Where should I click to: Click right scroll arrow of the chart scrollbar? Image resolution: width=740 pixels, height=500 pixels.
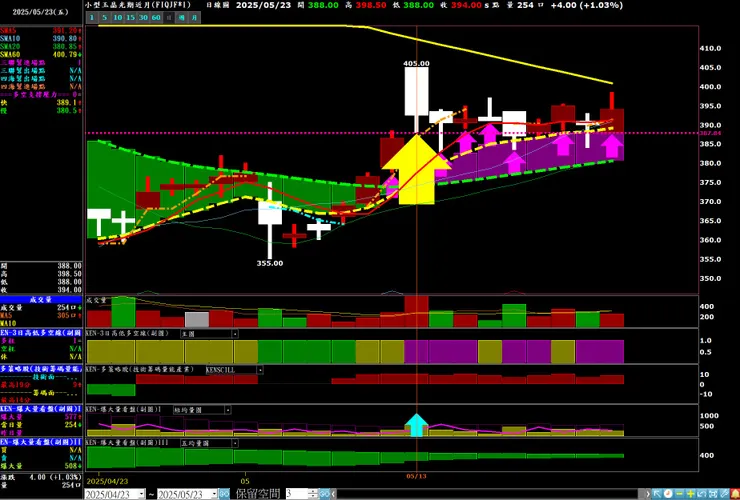click(x=648, y=494)
